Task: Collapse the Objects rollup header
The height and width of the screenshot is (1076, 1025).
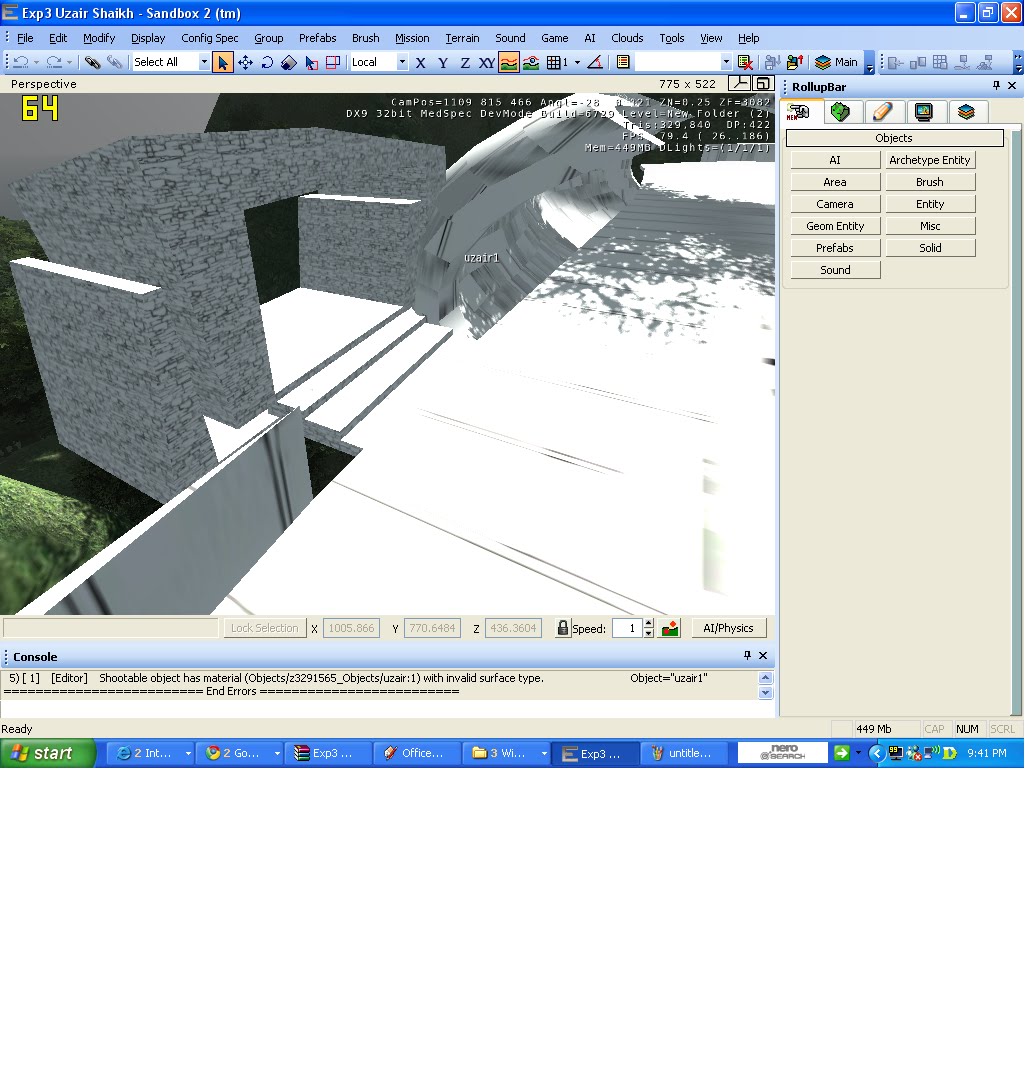Action: [x=895, y=138]
